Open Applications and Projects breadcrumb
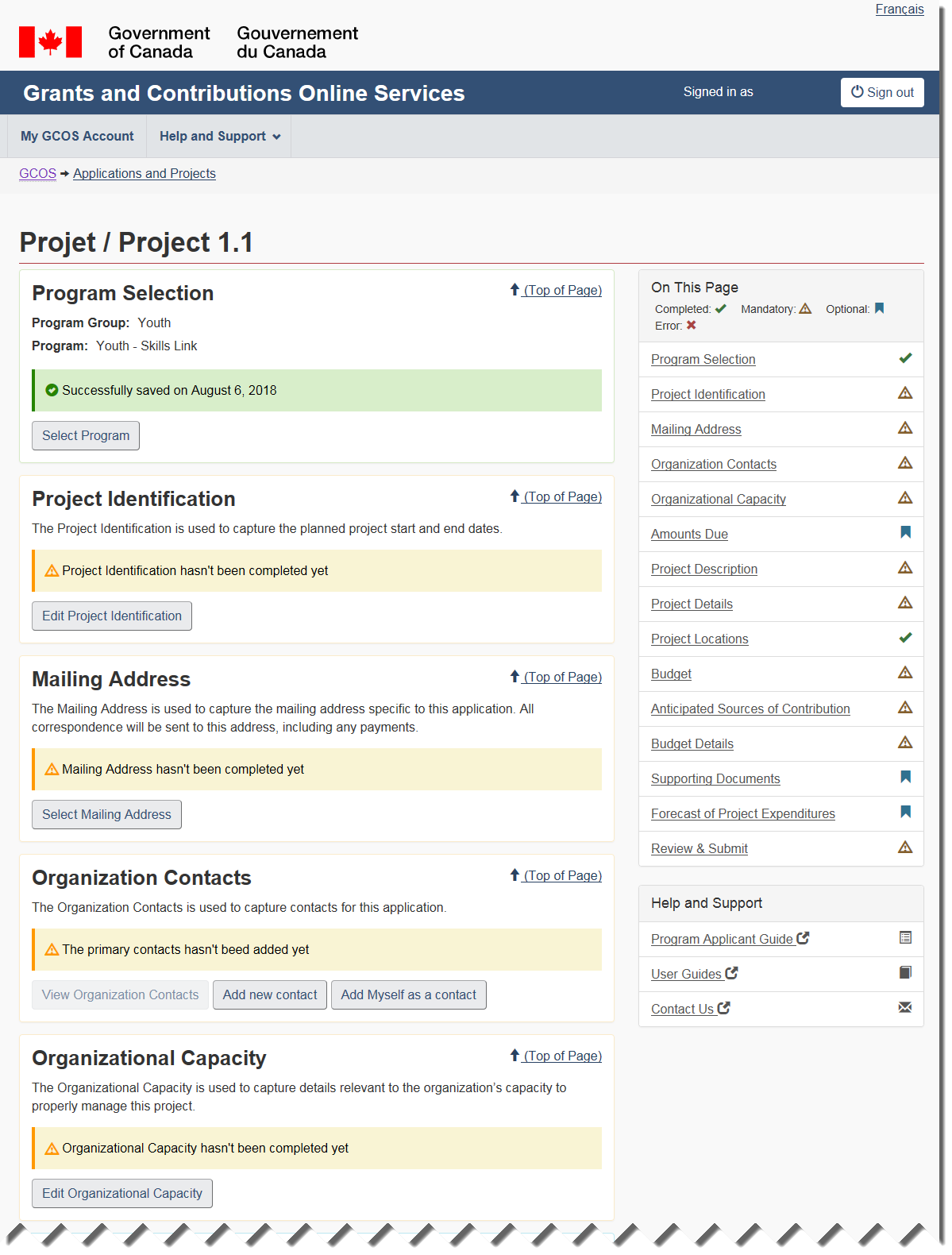The width and height of the screenshot is (952, 1255). point(145,174)
